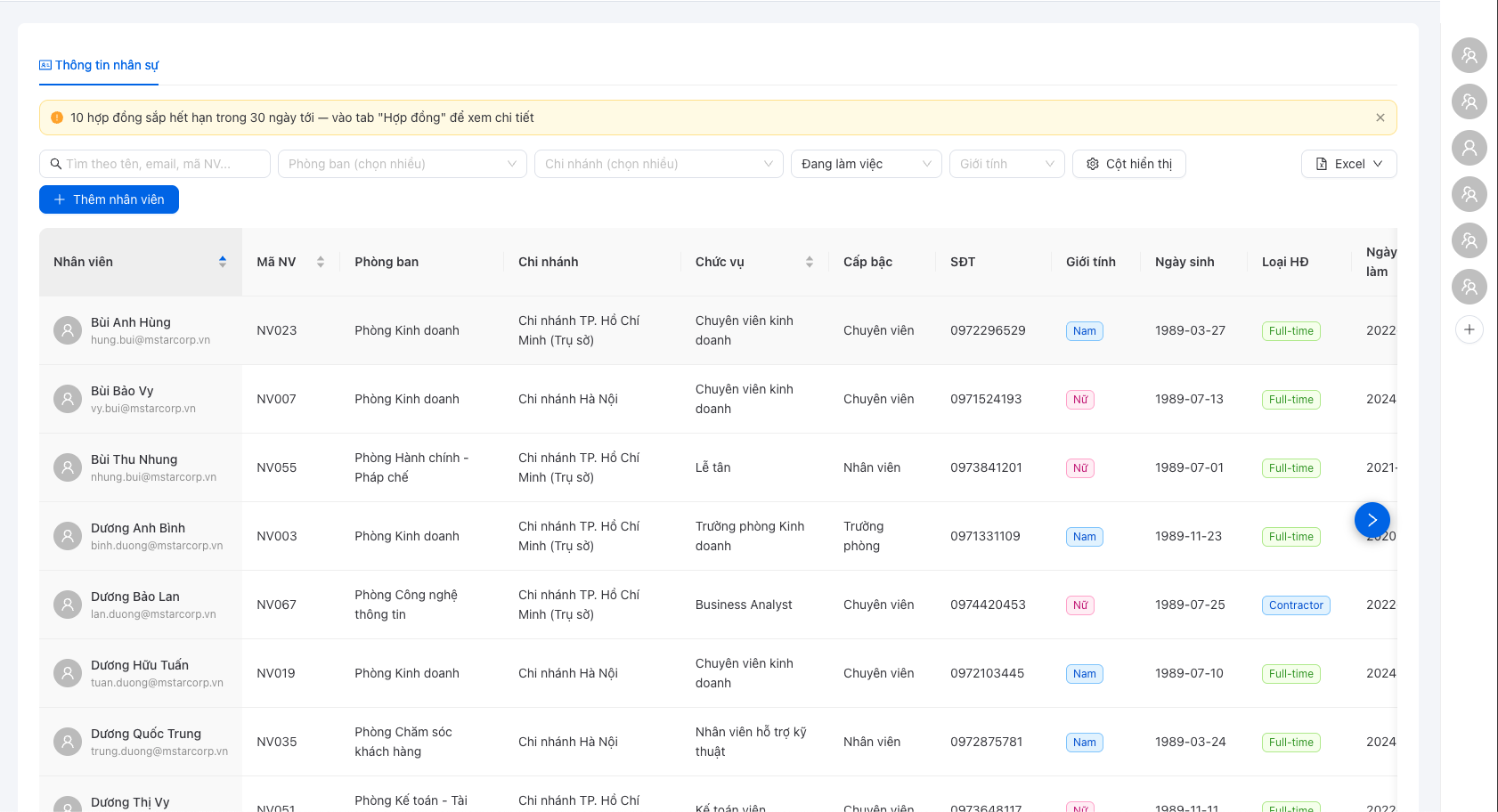Sort by the Mã NV column arrows

click(x=321, y=262)
